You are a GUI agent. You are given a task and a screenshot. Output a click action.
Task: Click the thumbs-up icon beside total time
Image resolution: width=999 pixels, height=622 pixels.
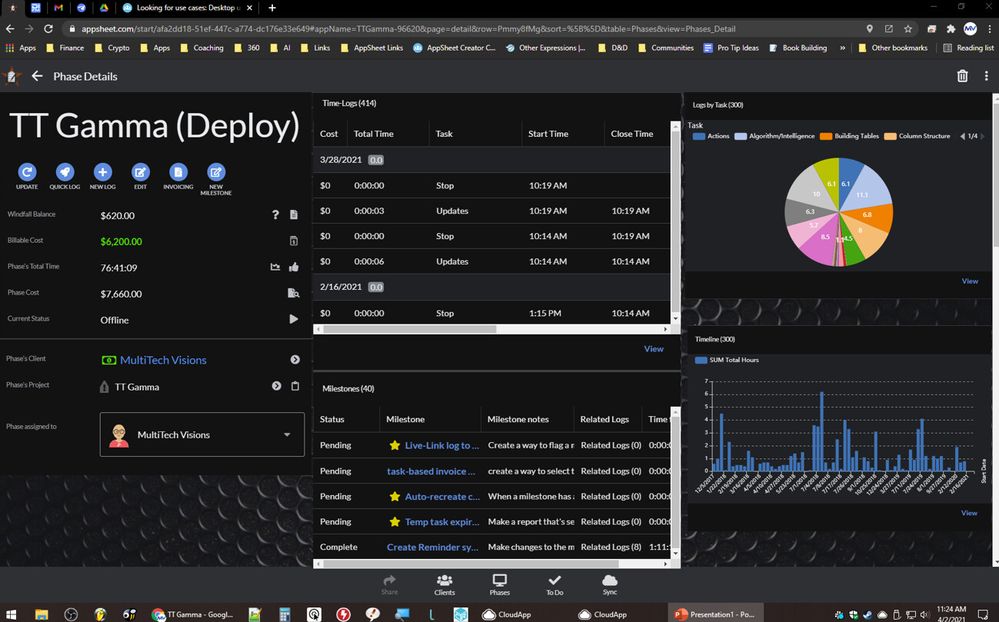294,267
